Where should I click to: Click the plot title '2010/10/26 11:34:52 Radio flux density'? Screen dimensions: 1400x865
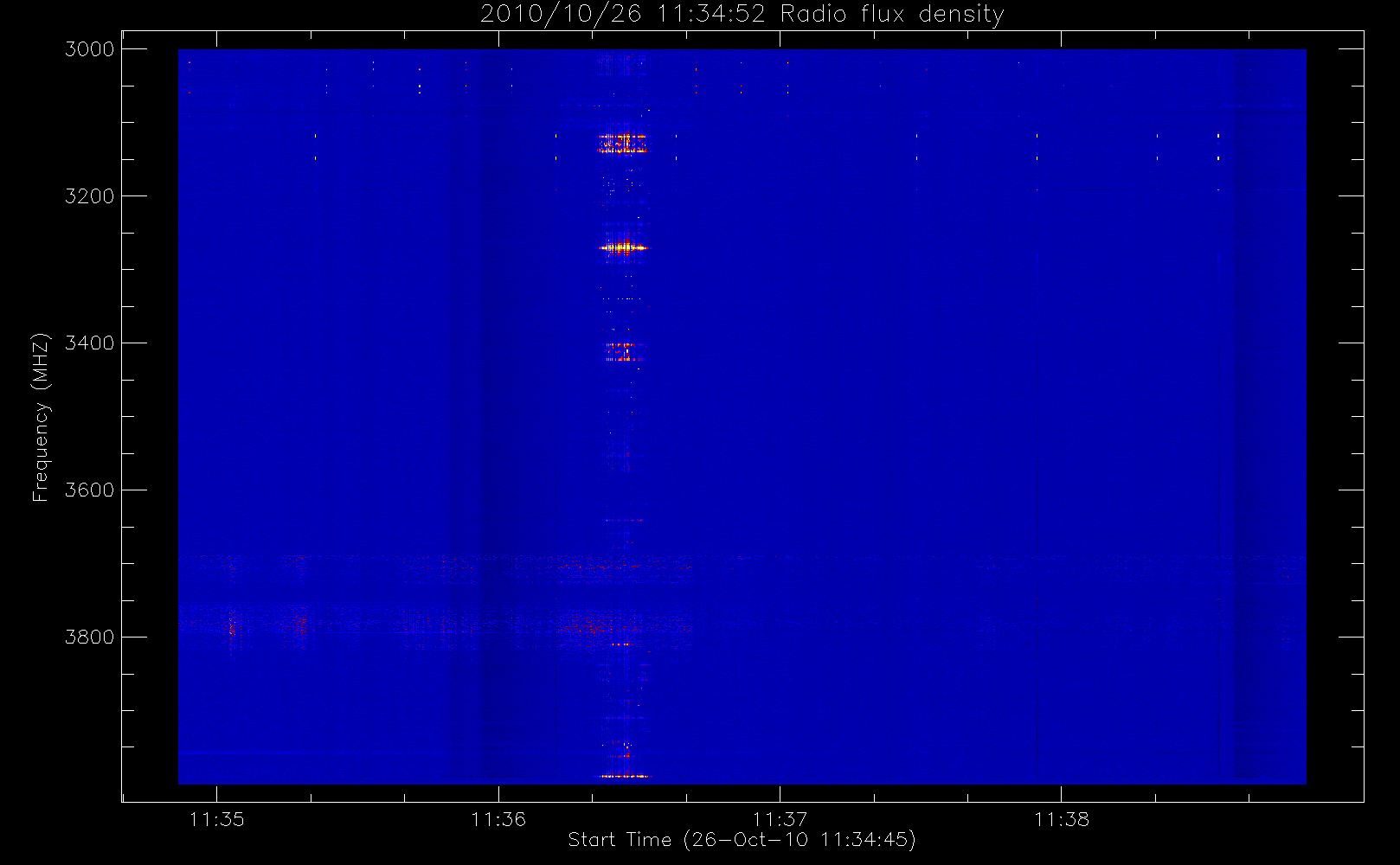tap(742, 14)
